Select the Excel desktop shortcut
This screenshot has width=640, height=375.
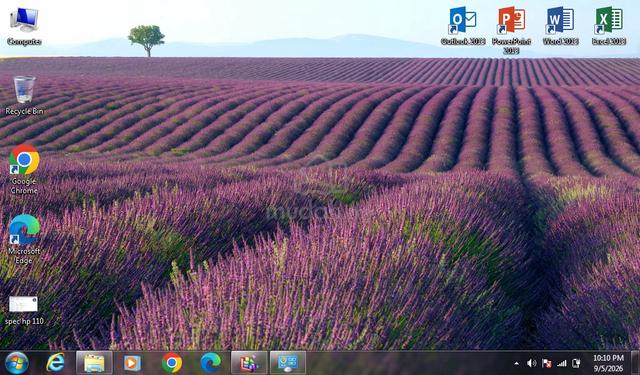point(609,25)
